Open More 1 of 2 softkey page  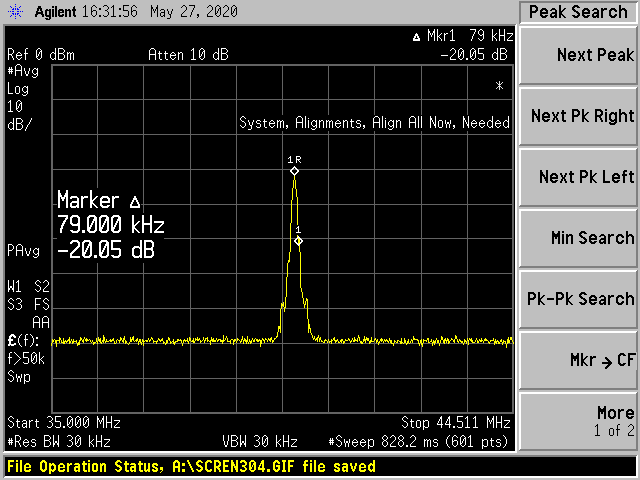pyautogui.click(x=578, y=421)
